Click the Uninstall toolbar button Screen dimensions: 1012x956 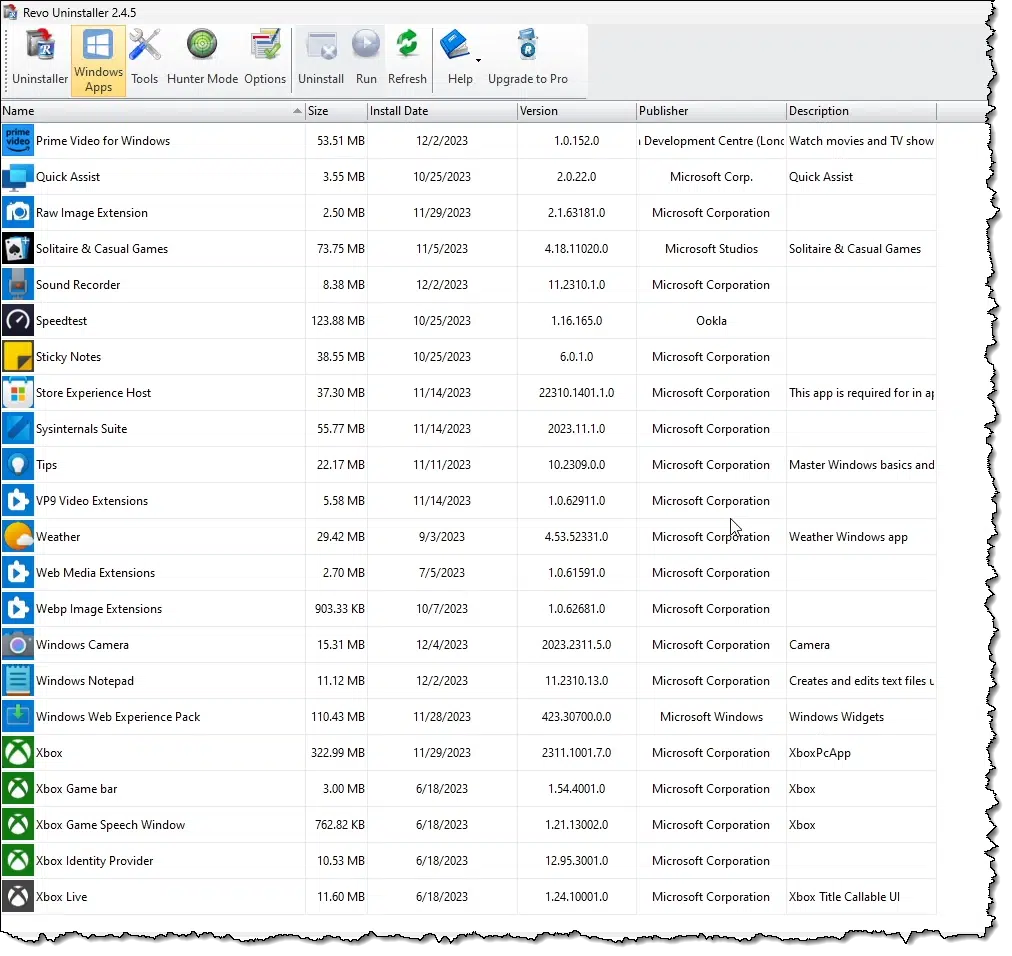coord(321,58)
